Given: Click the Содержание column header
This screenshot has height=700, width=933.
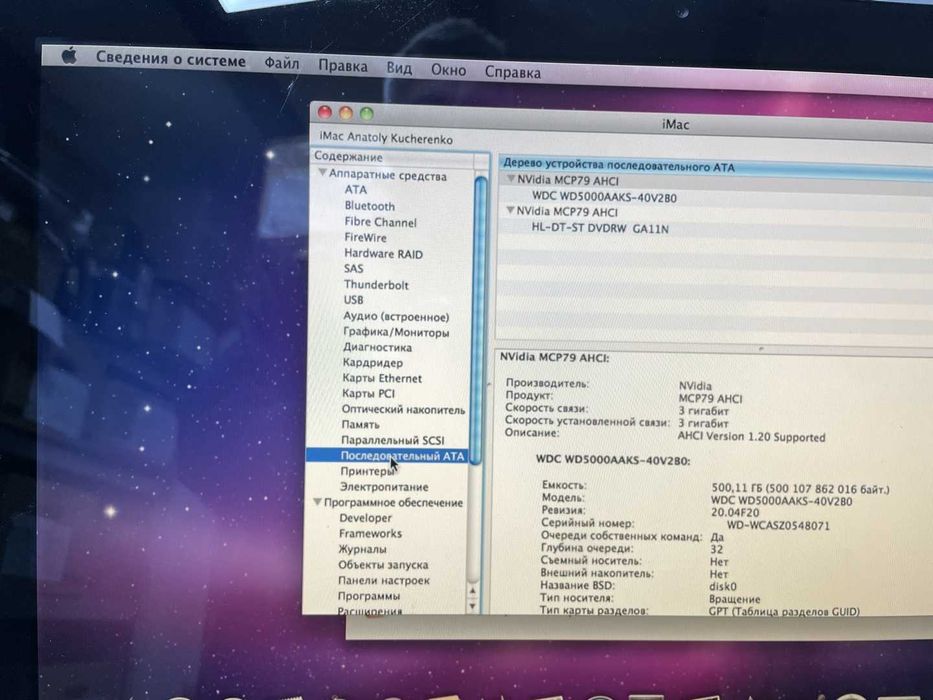Looking at the screenshot, I should pyautogui.click(x=393, y=157).
